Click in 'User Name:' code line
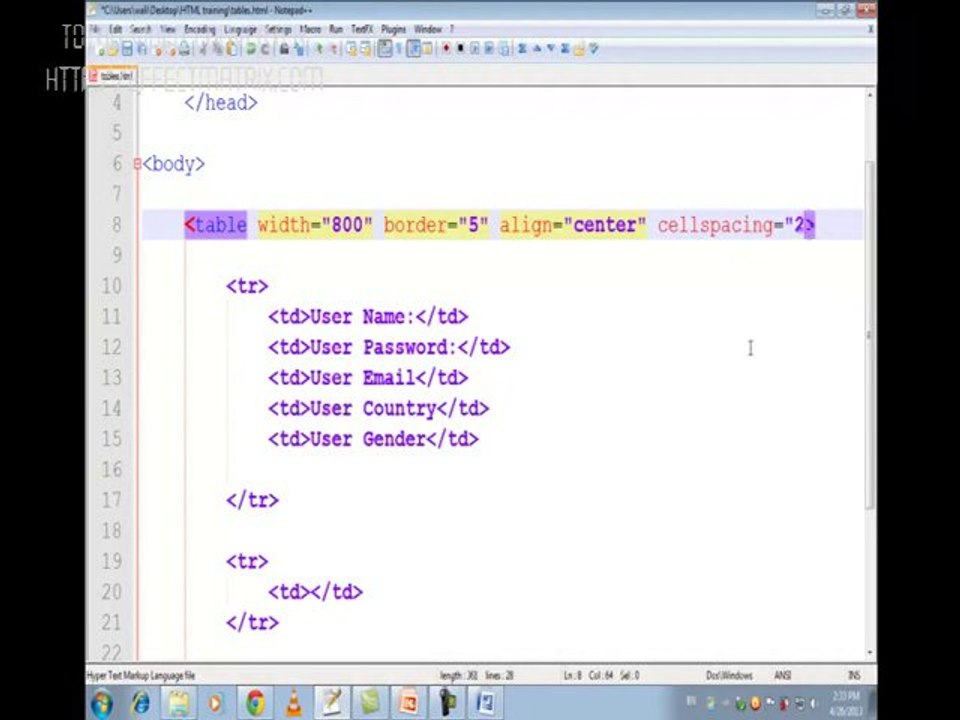This screenshot has width=960, height=720. coord(368,317)
